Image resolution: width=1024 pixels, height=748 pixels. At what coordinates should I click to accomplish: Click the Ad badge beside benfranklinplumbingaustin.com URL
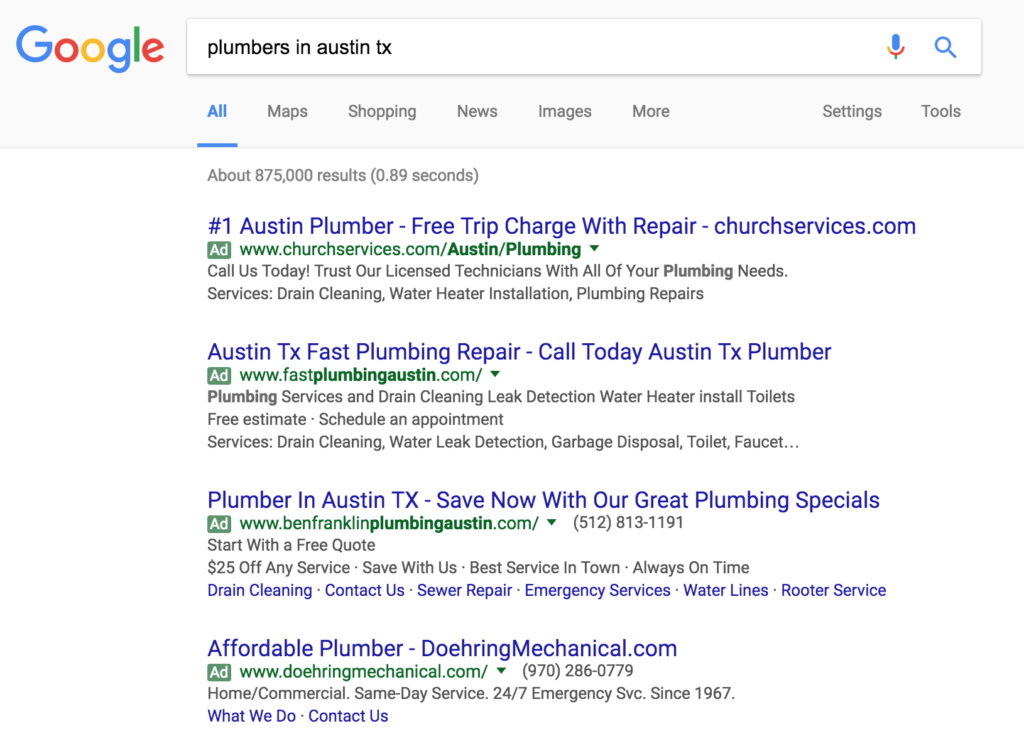[x=219, y=524]
